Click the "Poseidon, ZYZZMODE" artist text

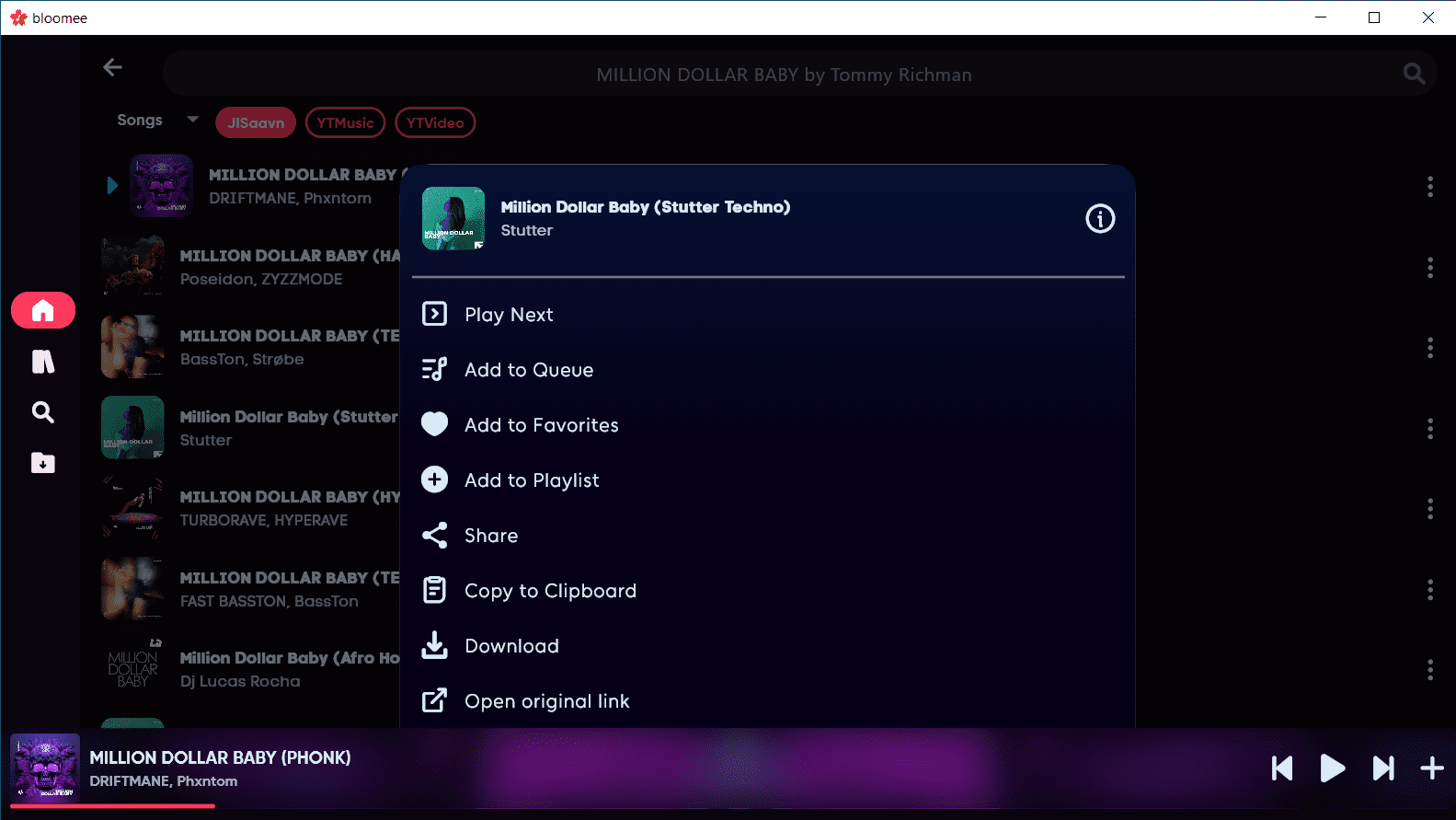(261, 279)
